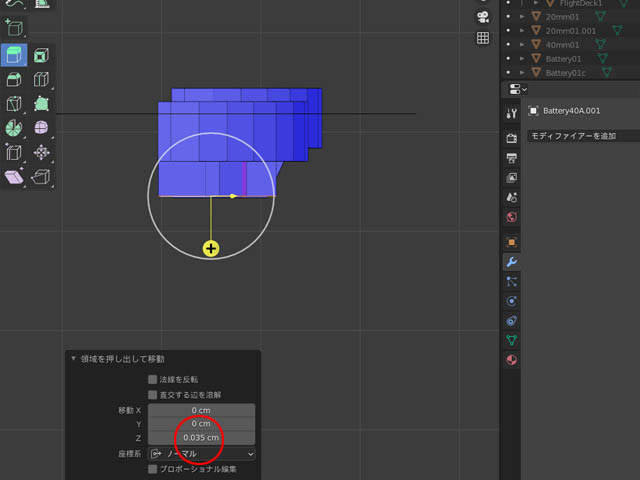Select the Bevel tool
This screenshot has height=480, width=640.
[x=14, y=79]
